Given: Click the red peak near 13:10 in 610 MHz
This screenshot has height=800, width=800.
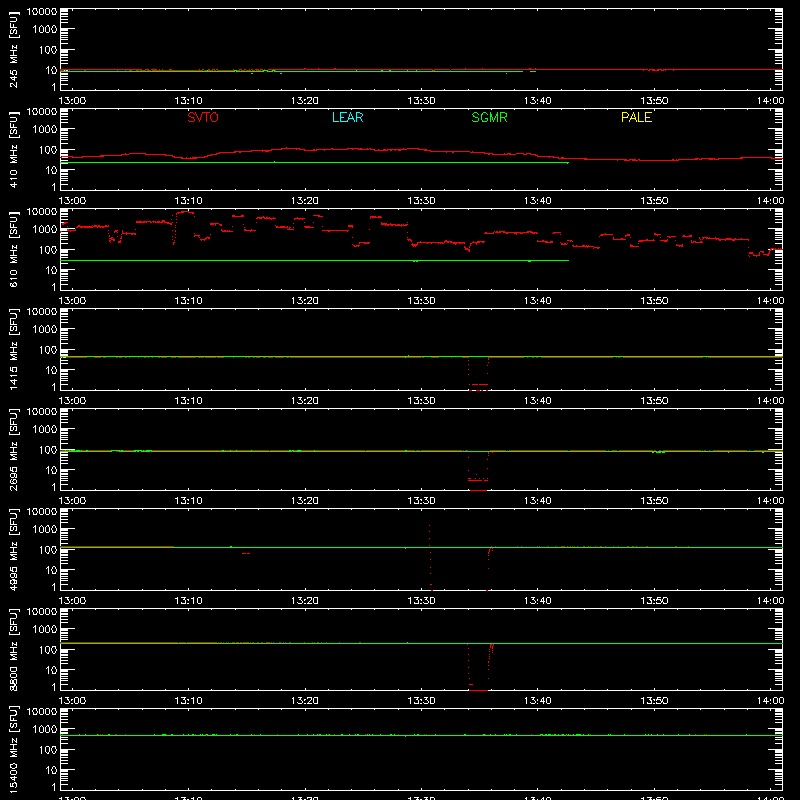Looking at the screenshot, I should pyautogui.click(x=185, y=212).
